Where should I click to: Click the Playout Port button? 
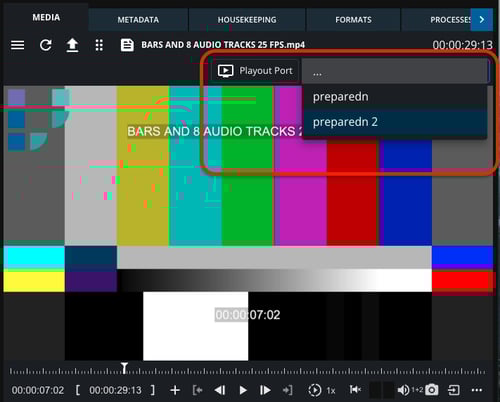coord(255,71)
